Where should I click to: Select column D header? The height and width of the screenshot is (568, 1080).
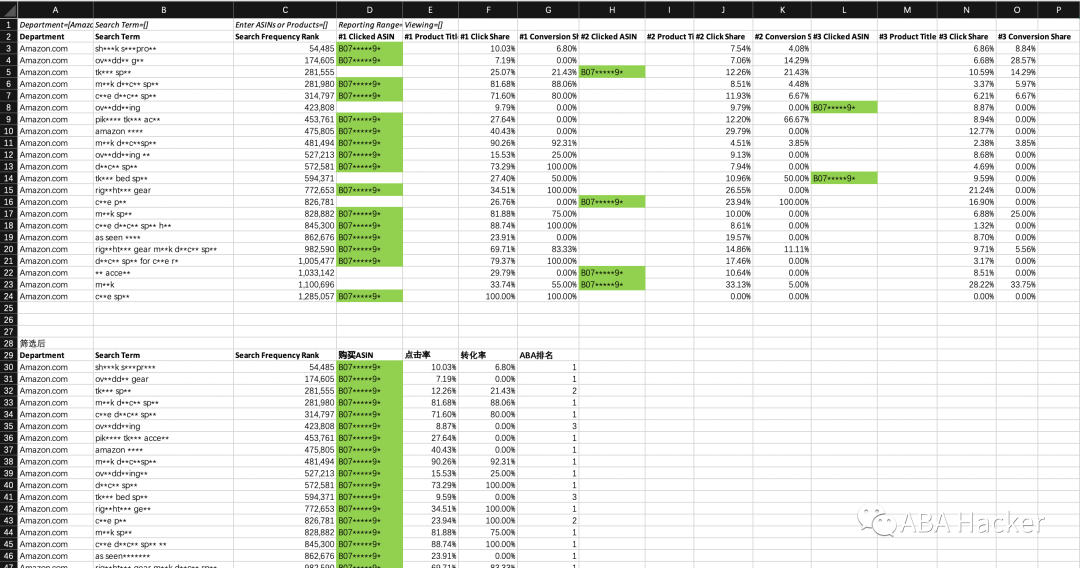coord(369,10)
